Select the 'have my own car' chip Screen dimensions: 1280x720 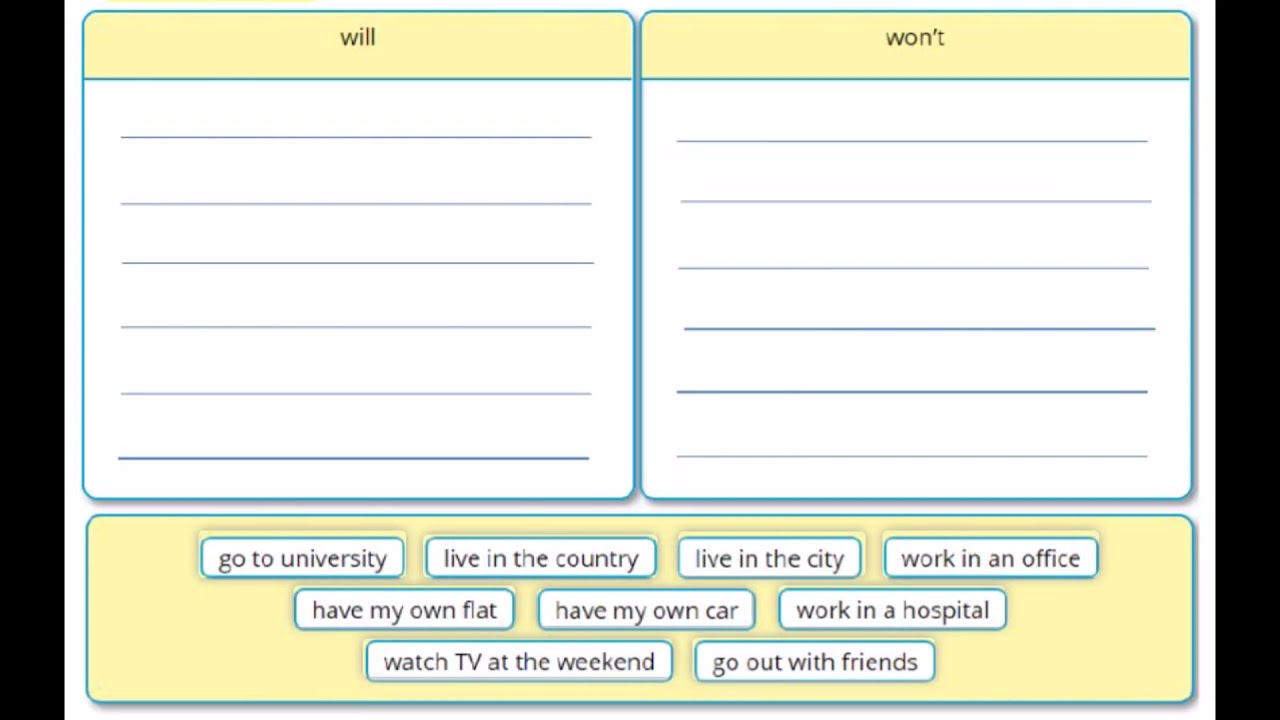click(646, 610)
